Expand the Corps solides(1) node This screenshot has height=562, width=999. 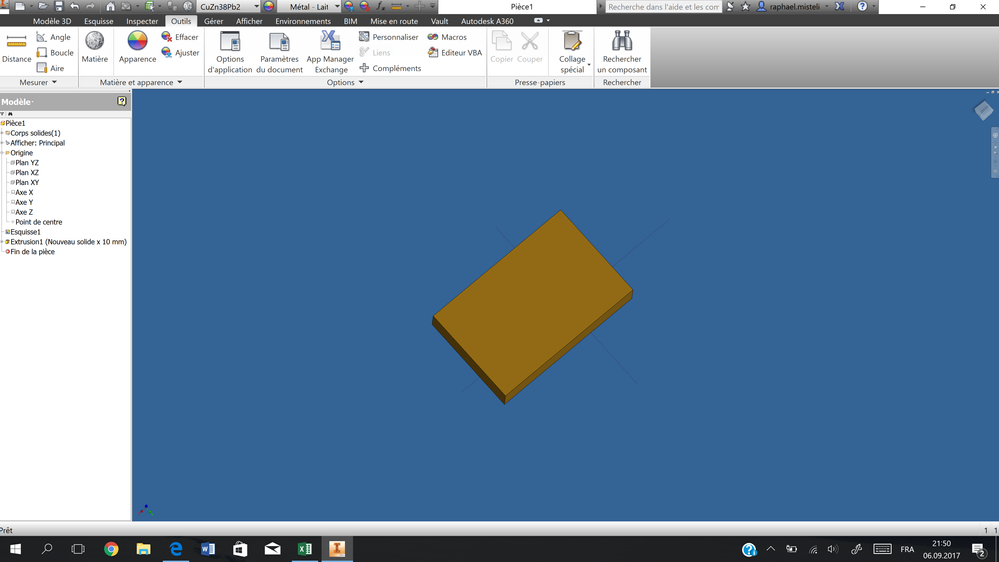3,133
